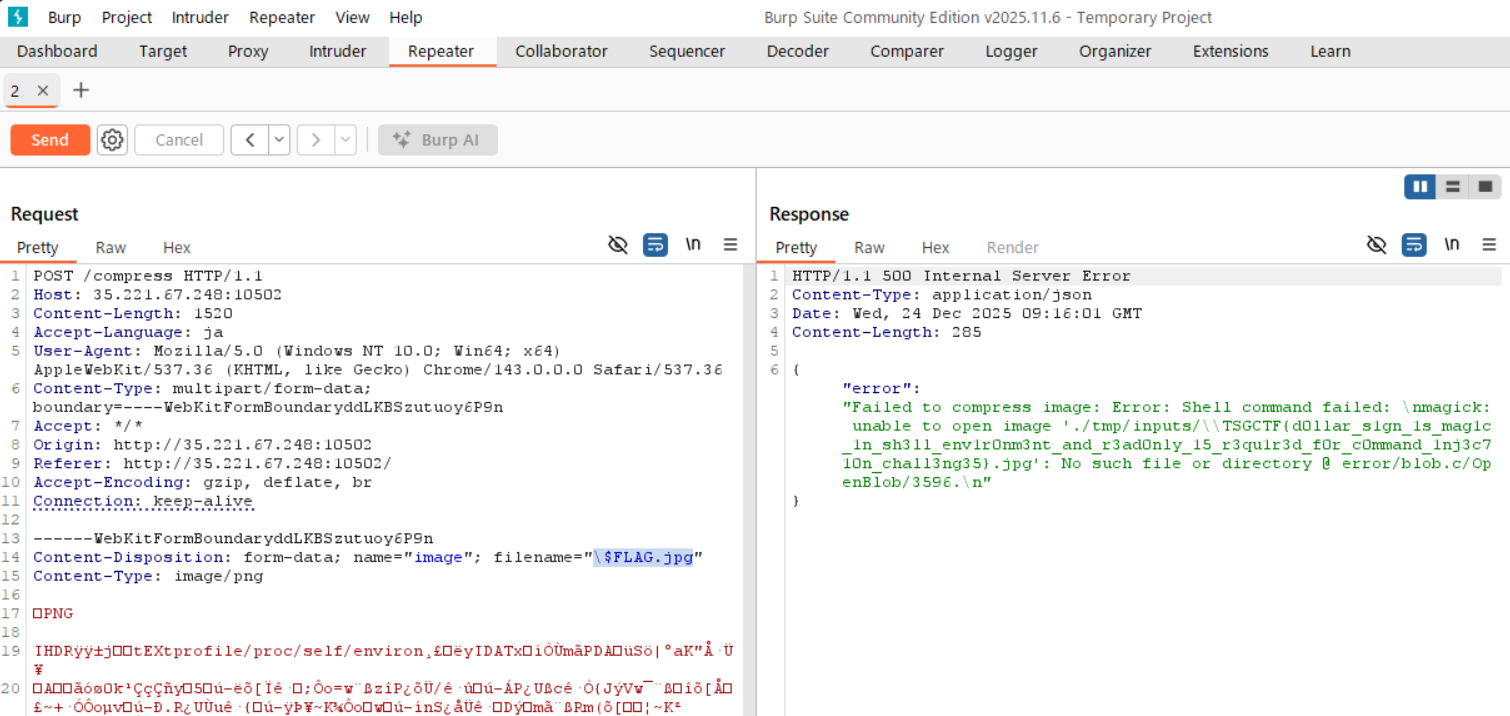Switch to Collaborator tab
The image size is (1510, 716).
[561, 51]
